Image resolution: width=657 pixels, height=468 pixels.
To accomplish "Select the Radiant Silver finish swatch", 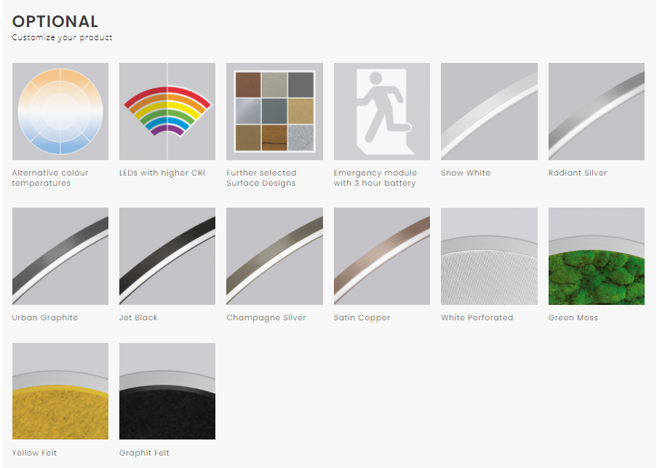I will tap(596, 111).
